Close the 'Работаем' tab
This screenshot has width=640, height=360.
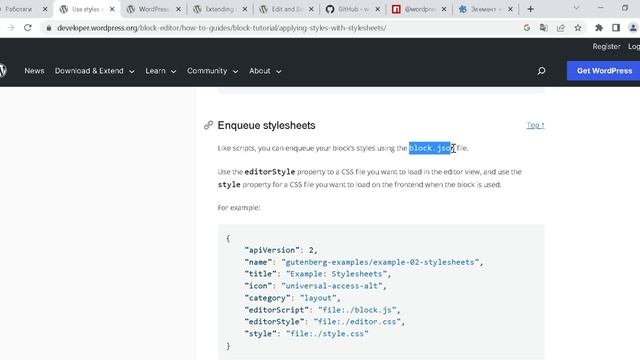45,9
